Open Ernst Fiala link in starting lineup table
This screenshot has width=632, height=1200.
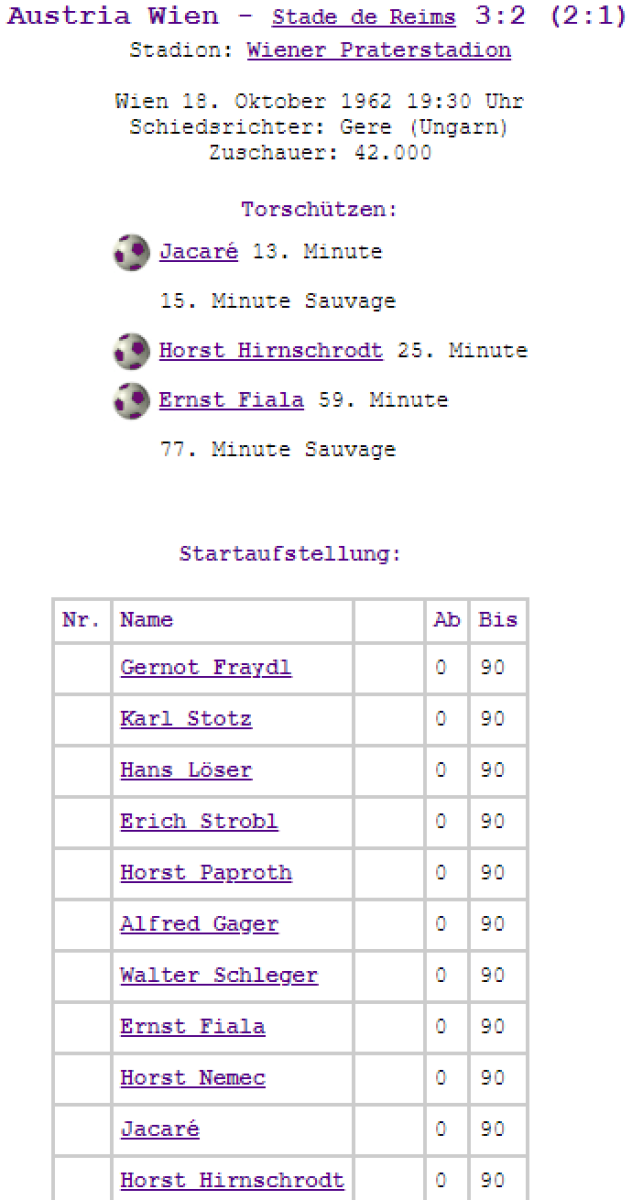192,1026
